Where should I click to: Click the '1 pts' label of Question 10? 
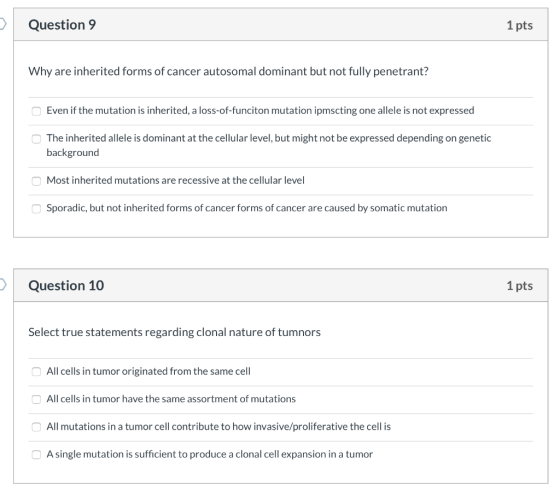(520, 286)
